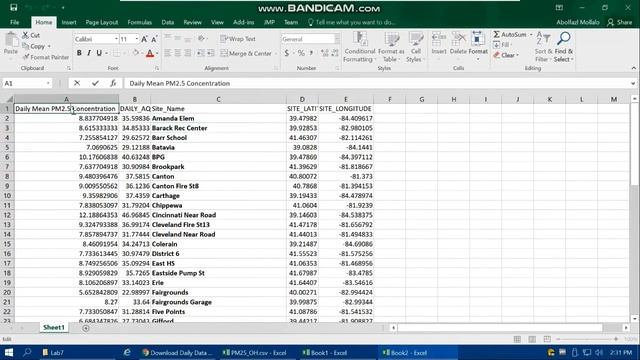This screenshot has width=640, height=360.
Task: Toggle Underline formatting
Action: (x=99, y=53)
